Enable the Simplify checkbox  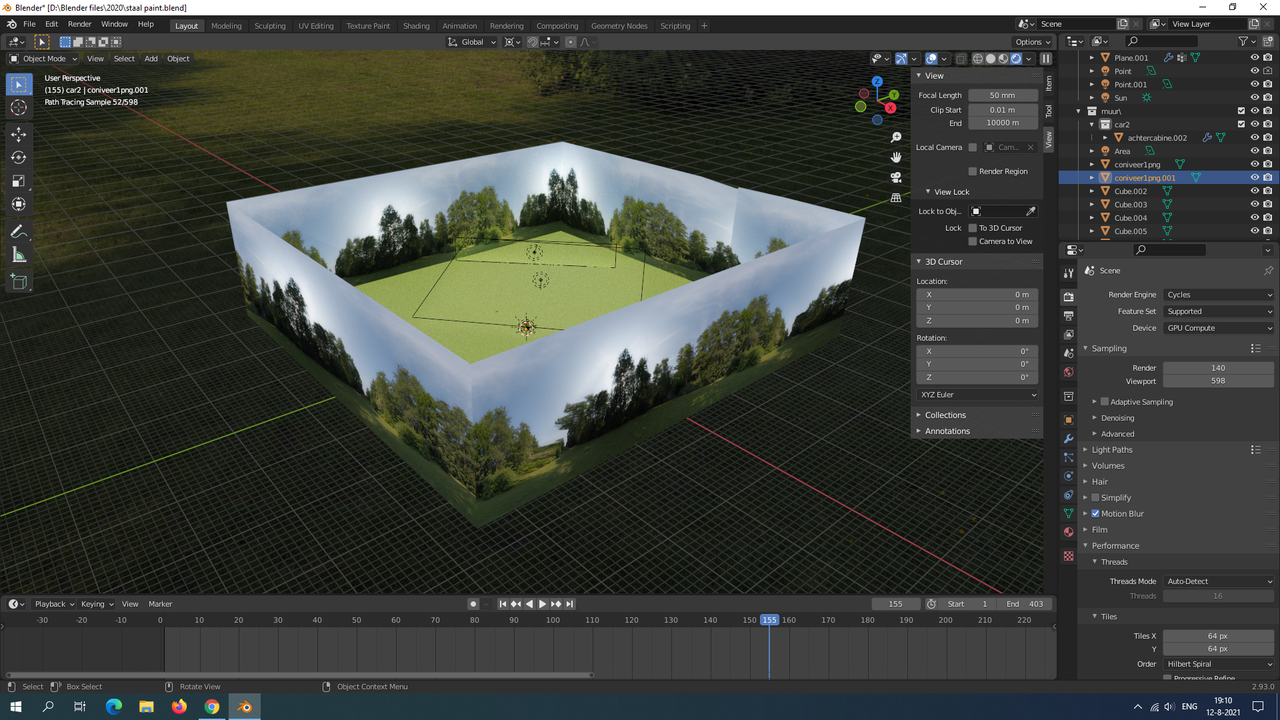[1096, 497]
